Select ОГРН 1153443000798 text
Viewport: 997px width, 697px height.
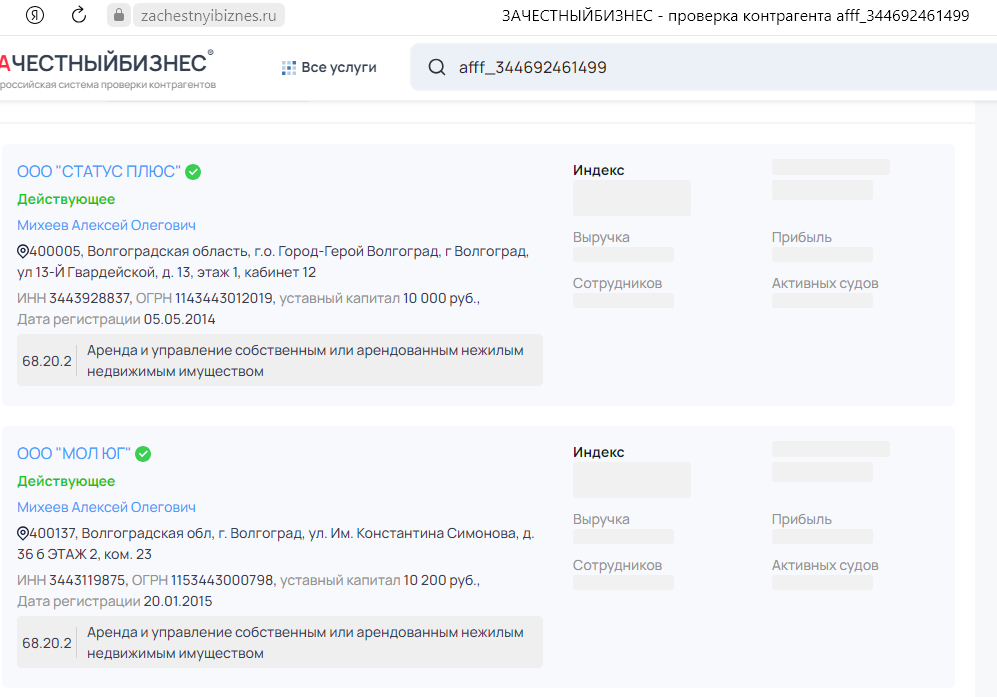tap(203, 581)
